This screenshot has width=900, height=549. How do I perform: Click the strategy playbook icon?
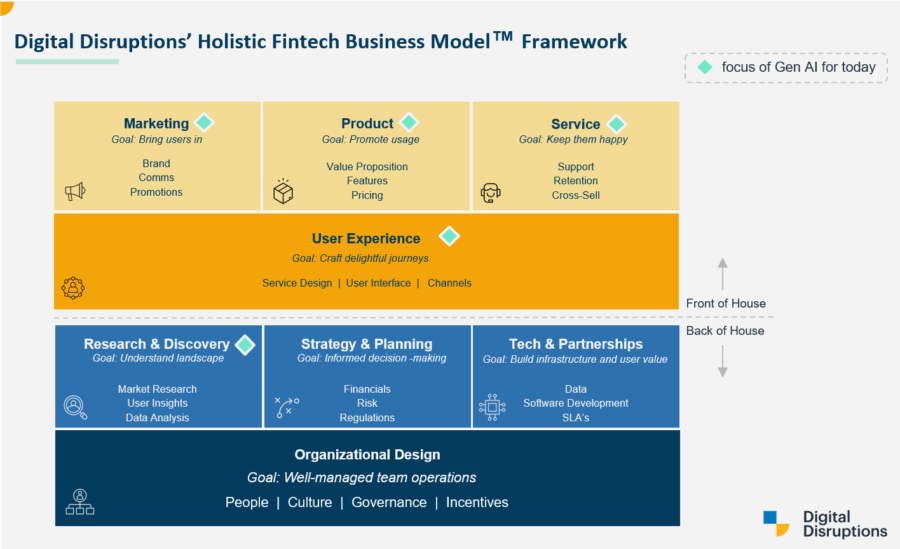click(x=284, y=407)
